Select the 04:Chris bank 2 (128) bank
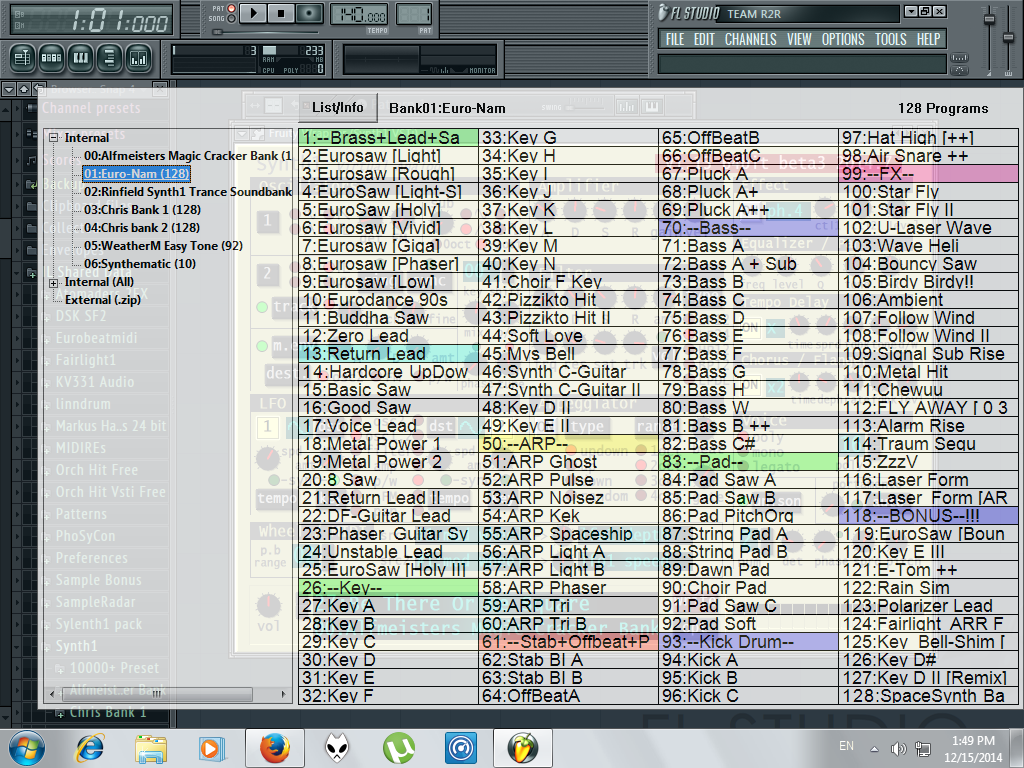1024x768 pixels. click(x=142, y=228)
